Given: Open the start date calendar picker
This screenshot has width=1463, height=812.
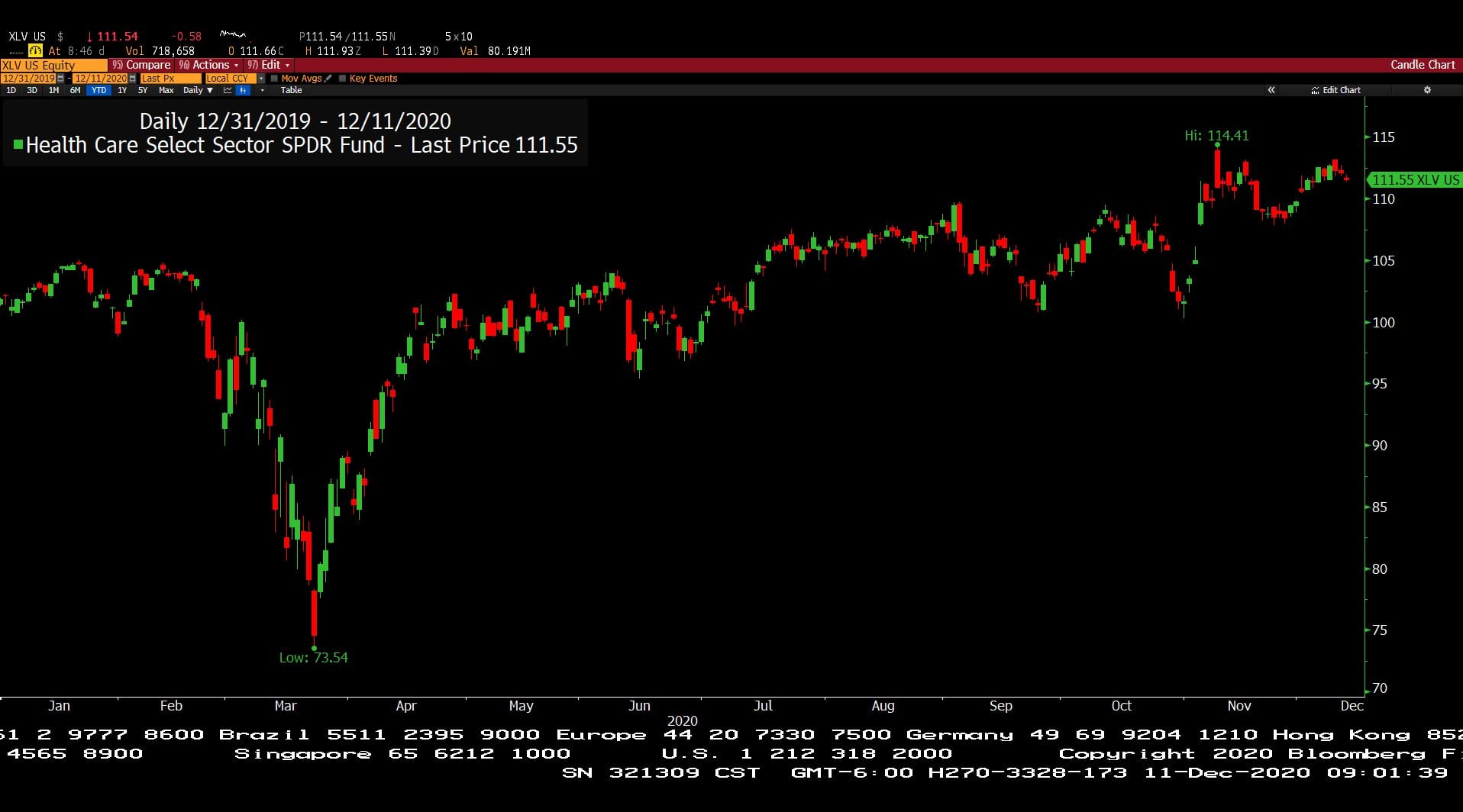Looking at the screenshot, I should coord(60,79).
